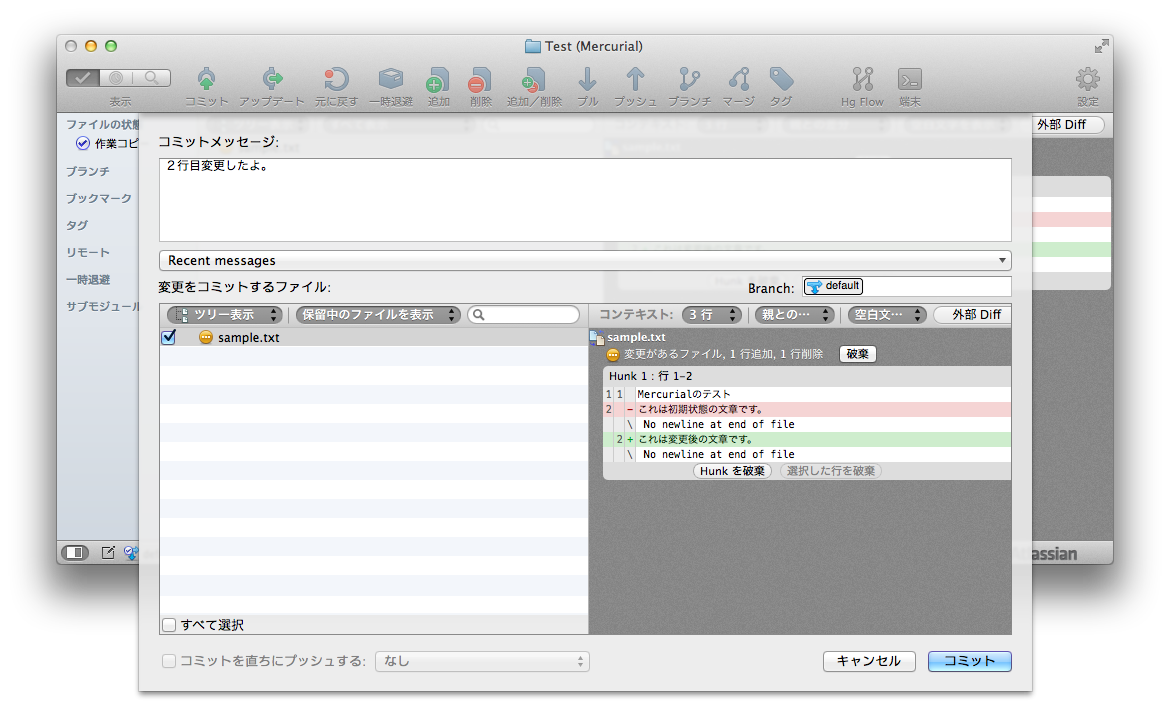Select added line これは変更後の文章です。

click(x=807, y=439)
